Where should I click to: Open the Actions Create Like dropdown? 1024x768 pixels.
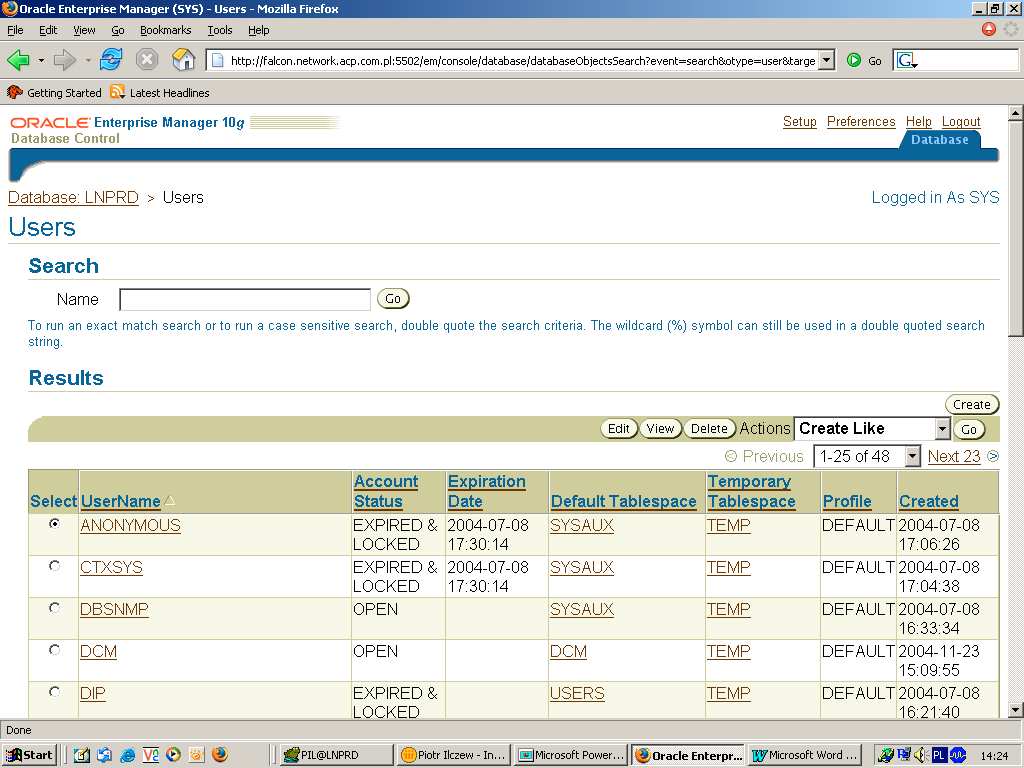tap(871, 429)
